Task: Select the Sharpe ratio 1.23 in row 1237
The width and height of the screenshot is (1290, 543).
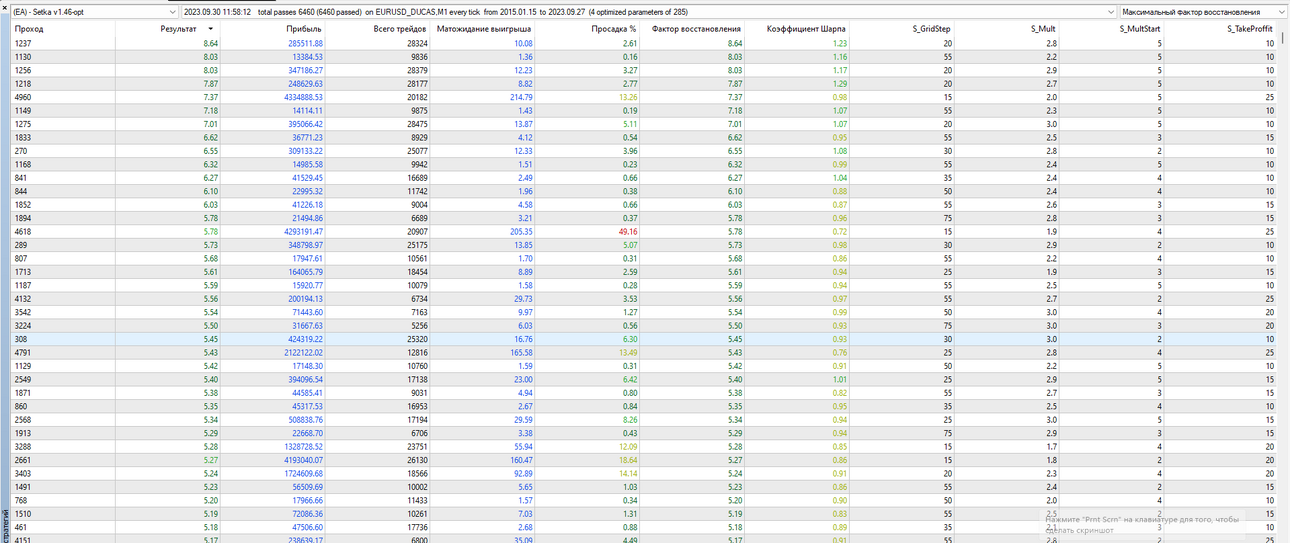Action: 840,44
